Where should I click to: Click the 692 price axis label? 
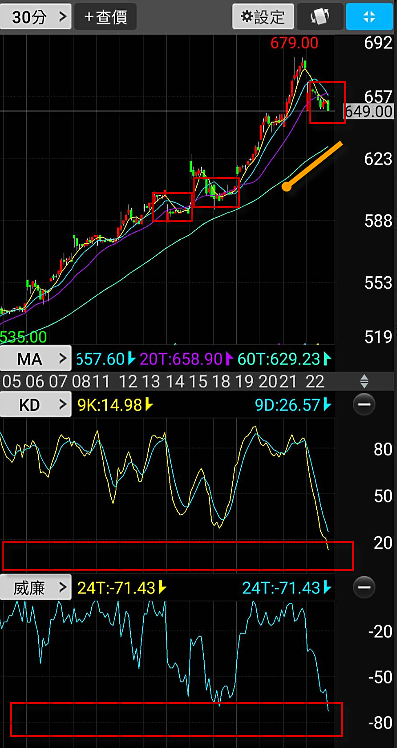coord(378,43)
